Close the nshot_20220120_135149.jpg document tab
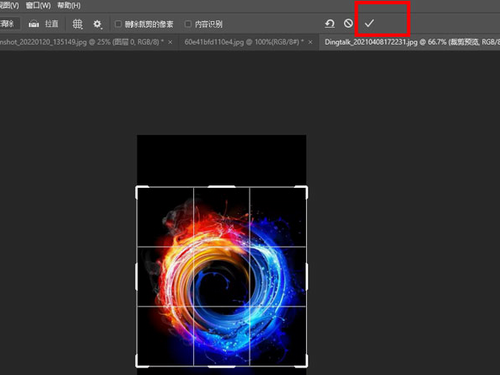Viewport: 500px width, 375px height. click(170, 42)
